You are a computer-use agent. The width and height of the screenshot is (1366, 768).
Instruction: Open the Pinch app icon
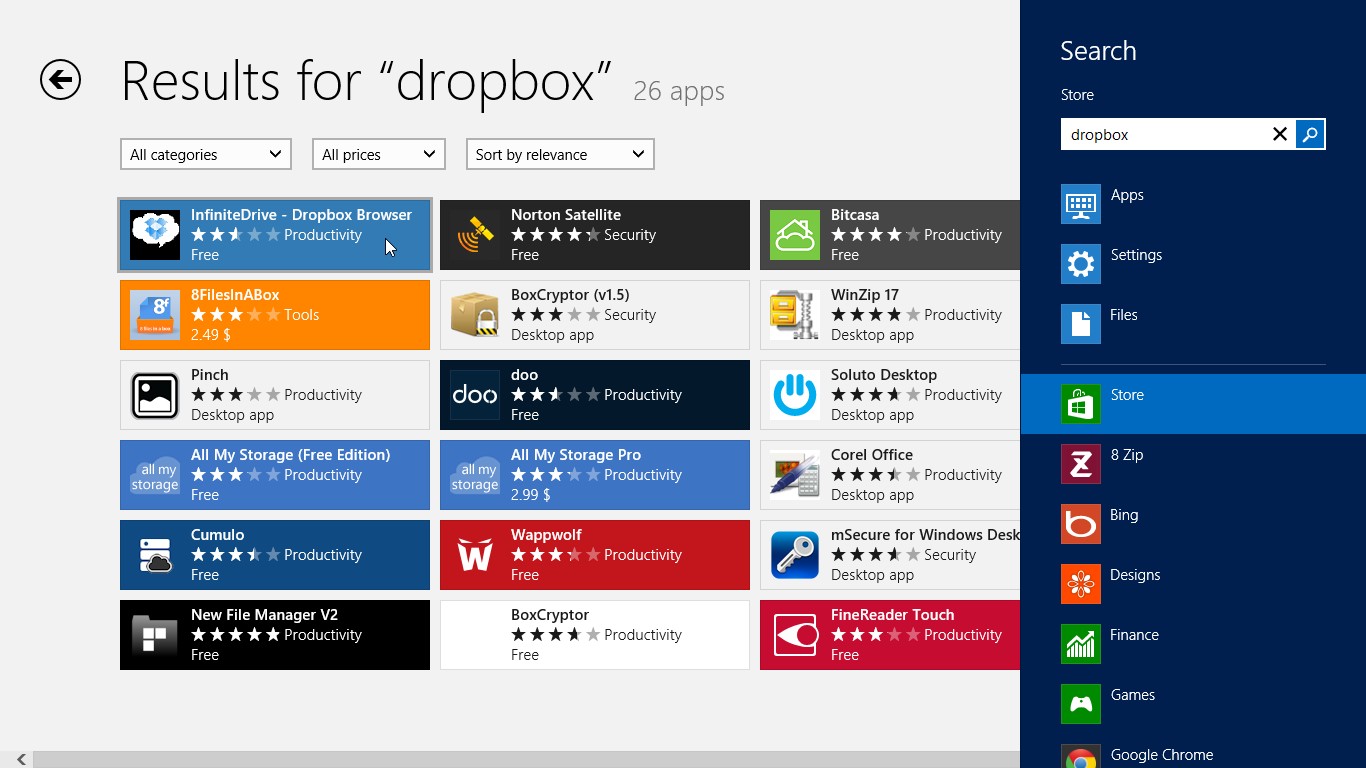(155, 395)
